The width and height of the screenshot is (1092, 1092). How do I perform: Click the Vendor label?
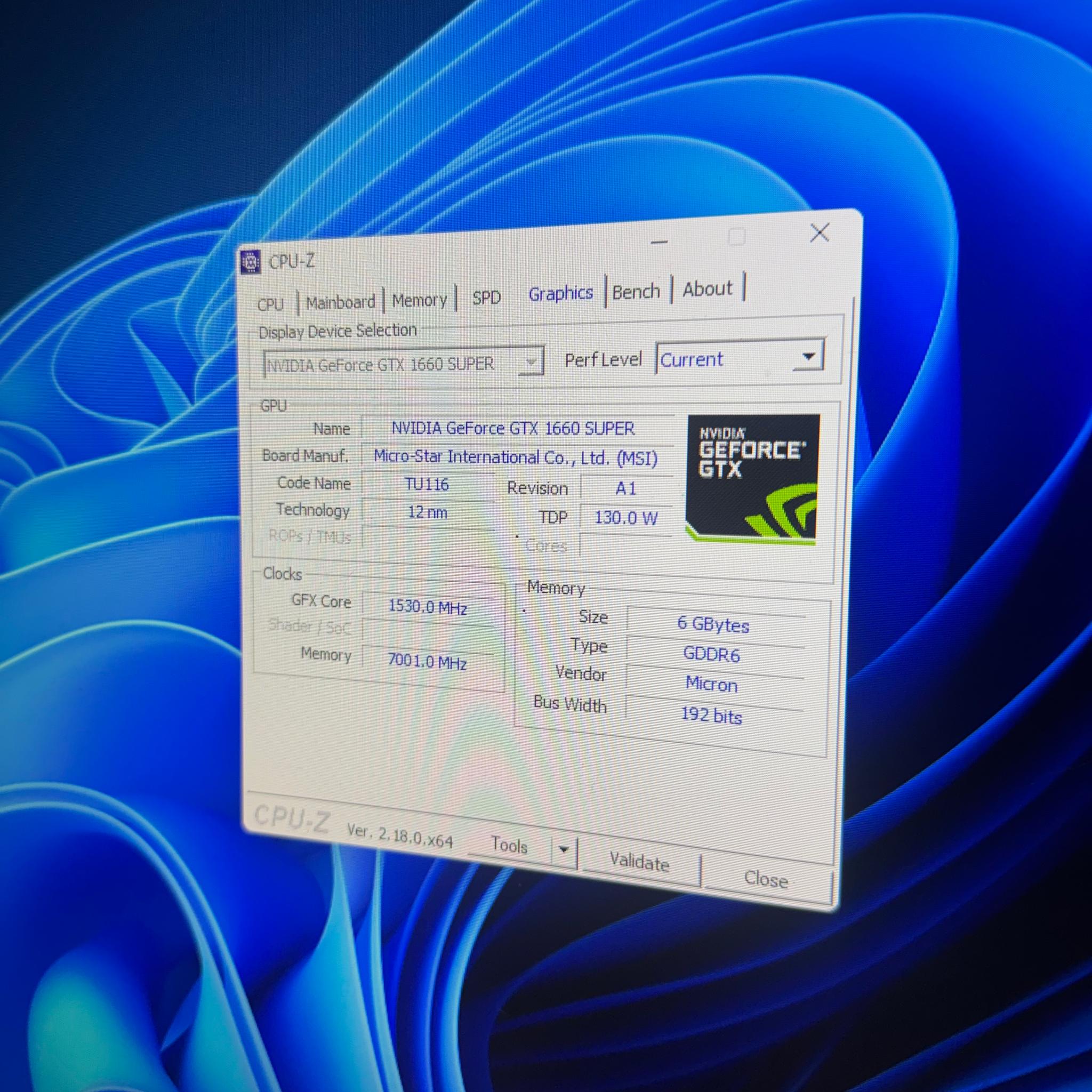[581, 673]
